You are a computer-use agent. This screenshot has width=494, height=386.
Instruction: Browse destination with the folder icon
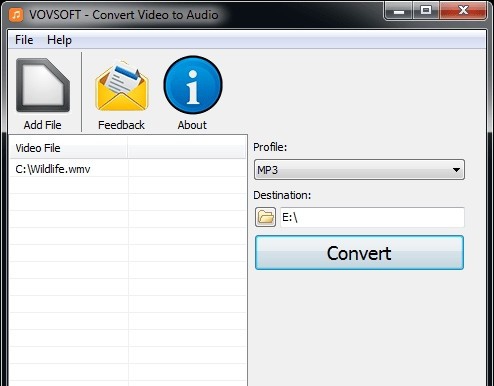click(x=265, y=217)
